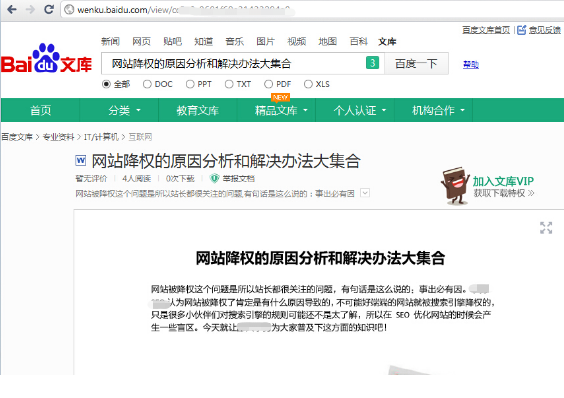
Task: Click the 暂无评价 rating text
Action: click(x=91, y=178)
